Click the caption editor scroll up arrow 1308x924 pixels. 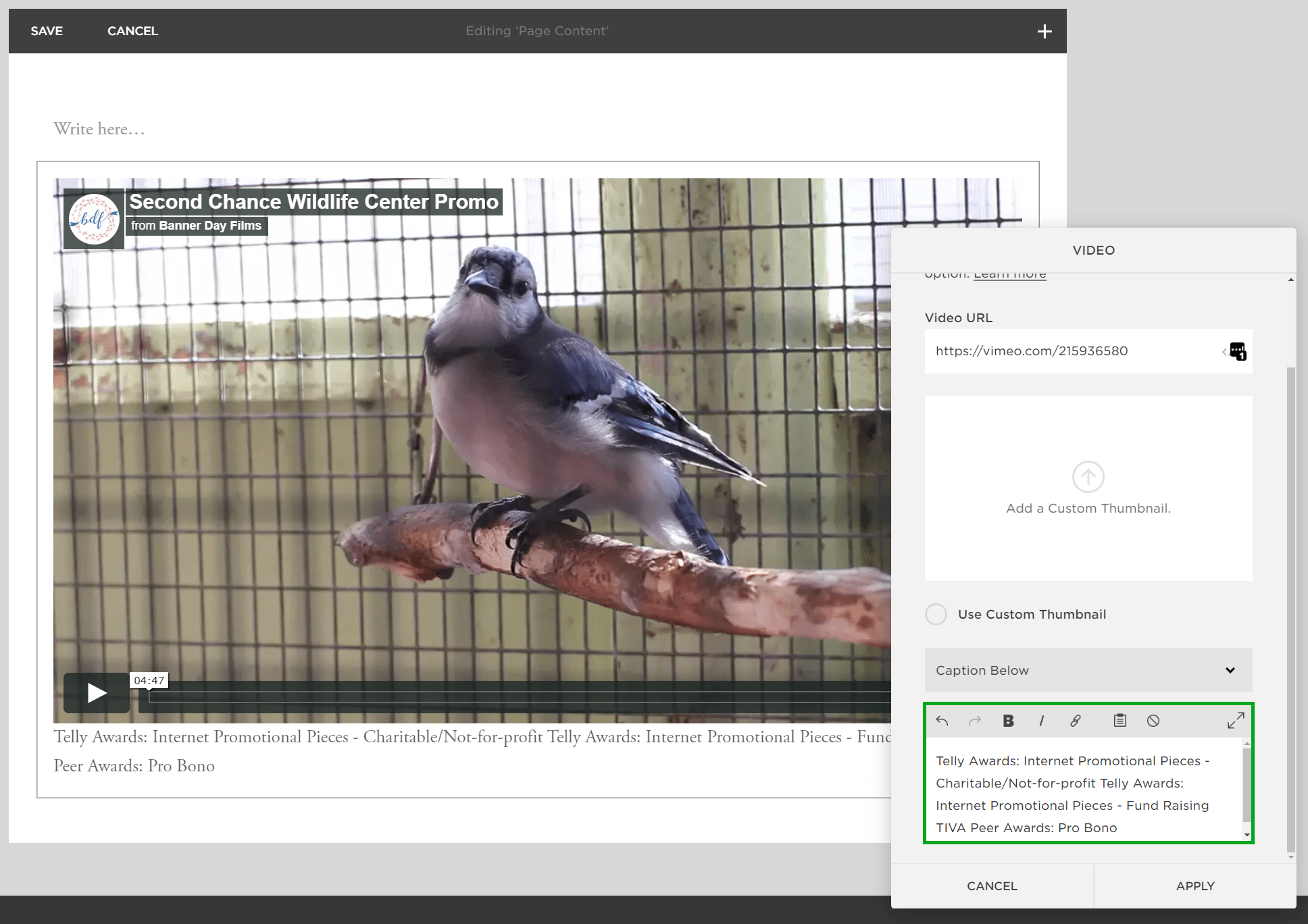(x=1247, y=744)
